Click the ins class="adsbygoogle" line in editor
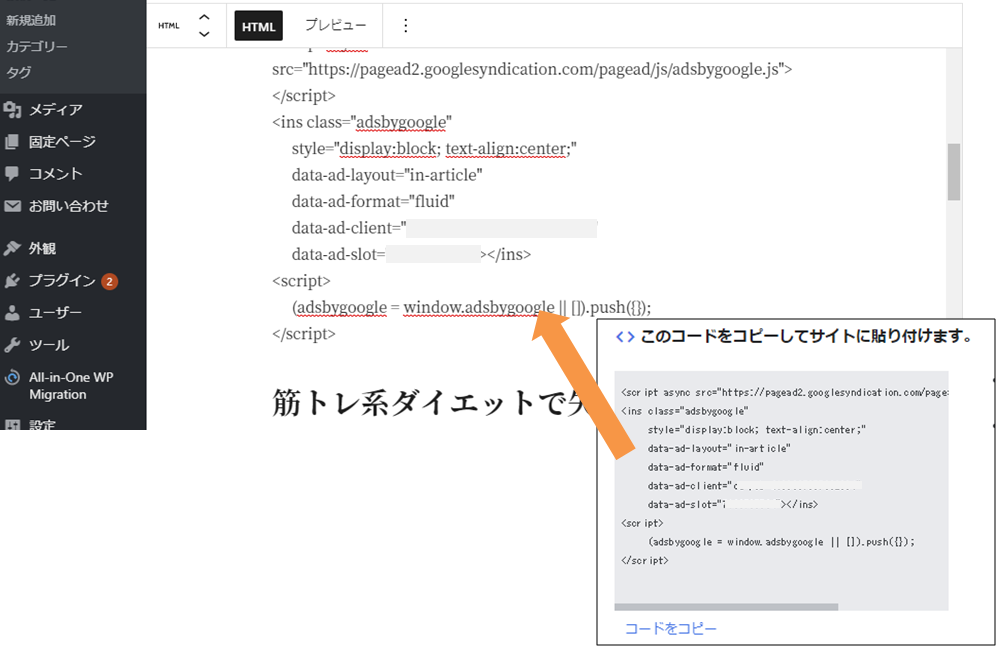 pyautogui.click(x=362, y=122)
